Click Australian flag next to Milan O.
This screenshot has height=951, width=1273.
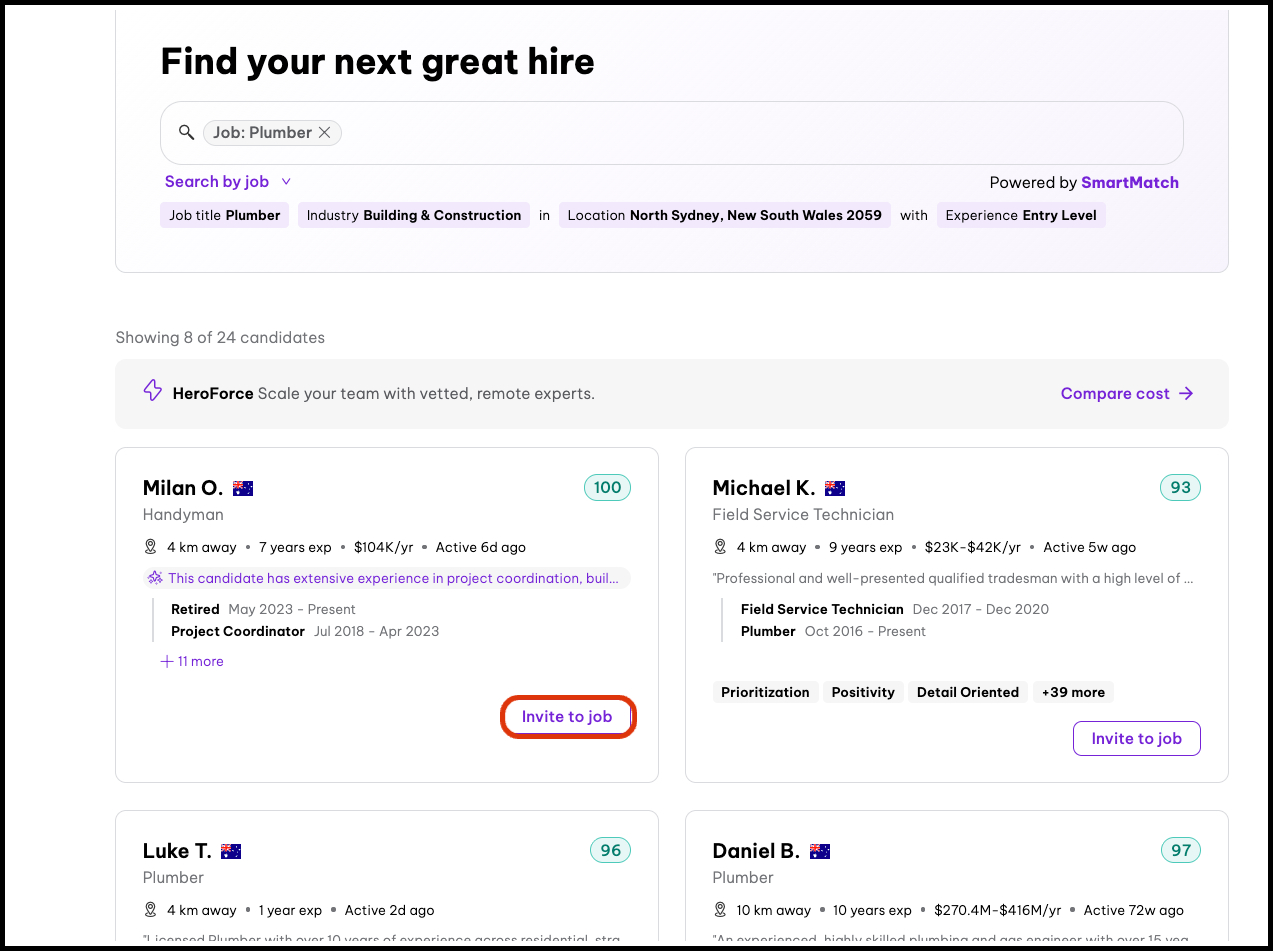(x=243, y=488)
